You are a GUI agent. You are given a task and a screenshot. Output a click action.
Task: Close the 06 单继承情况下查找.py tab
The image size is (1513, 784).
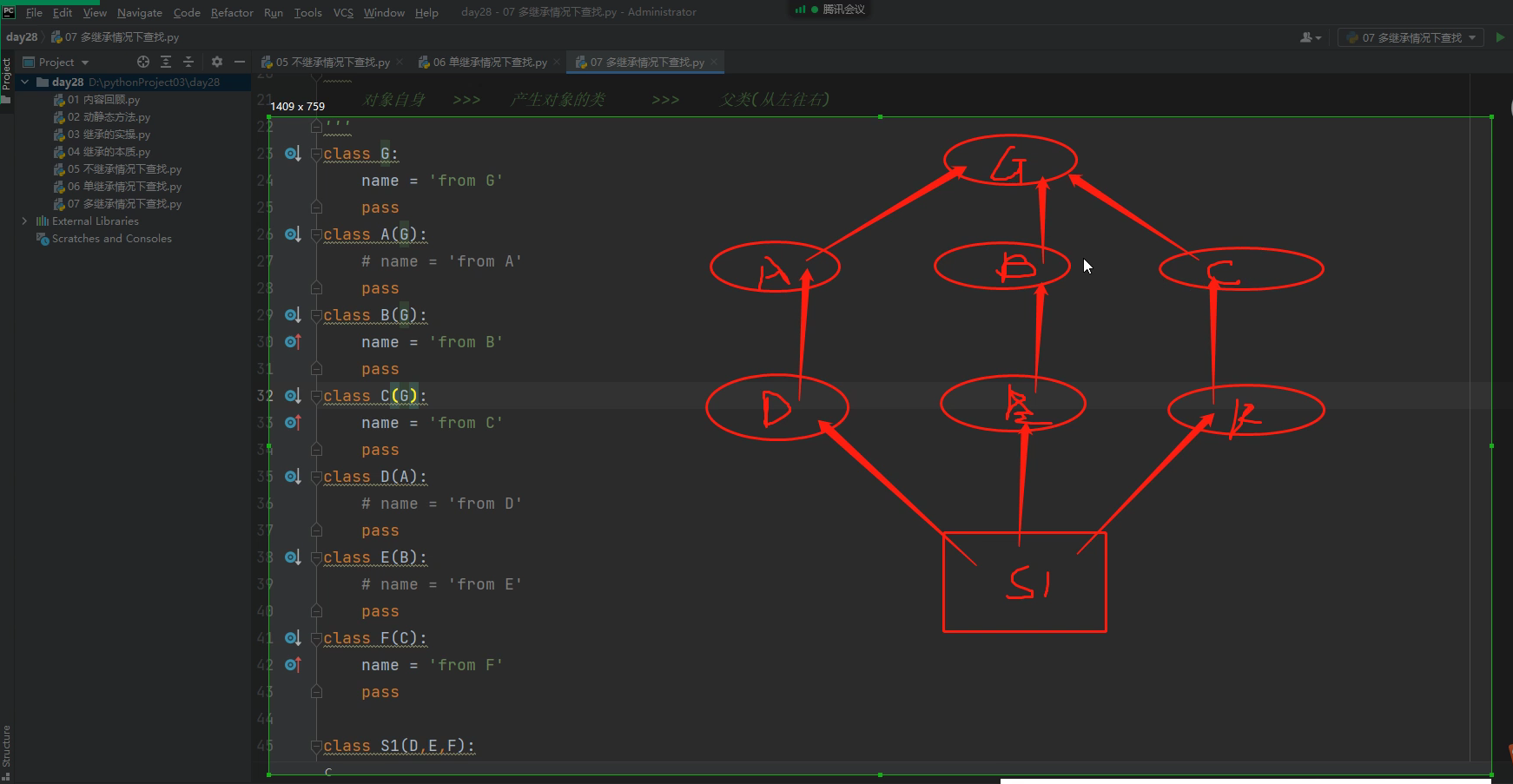(x=557, y=63)
